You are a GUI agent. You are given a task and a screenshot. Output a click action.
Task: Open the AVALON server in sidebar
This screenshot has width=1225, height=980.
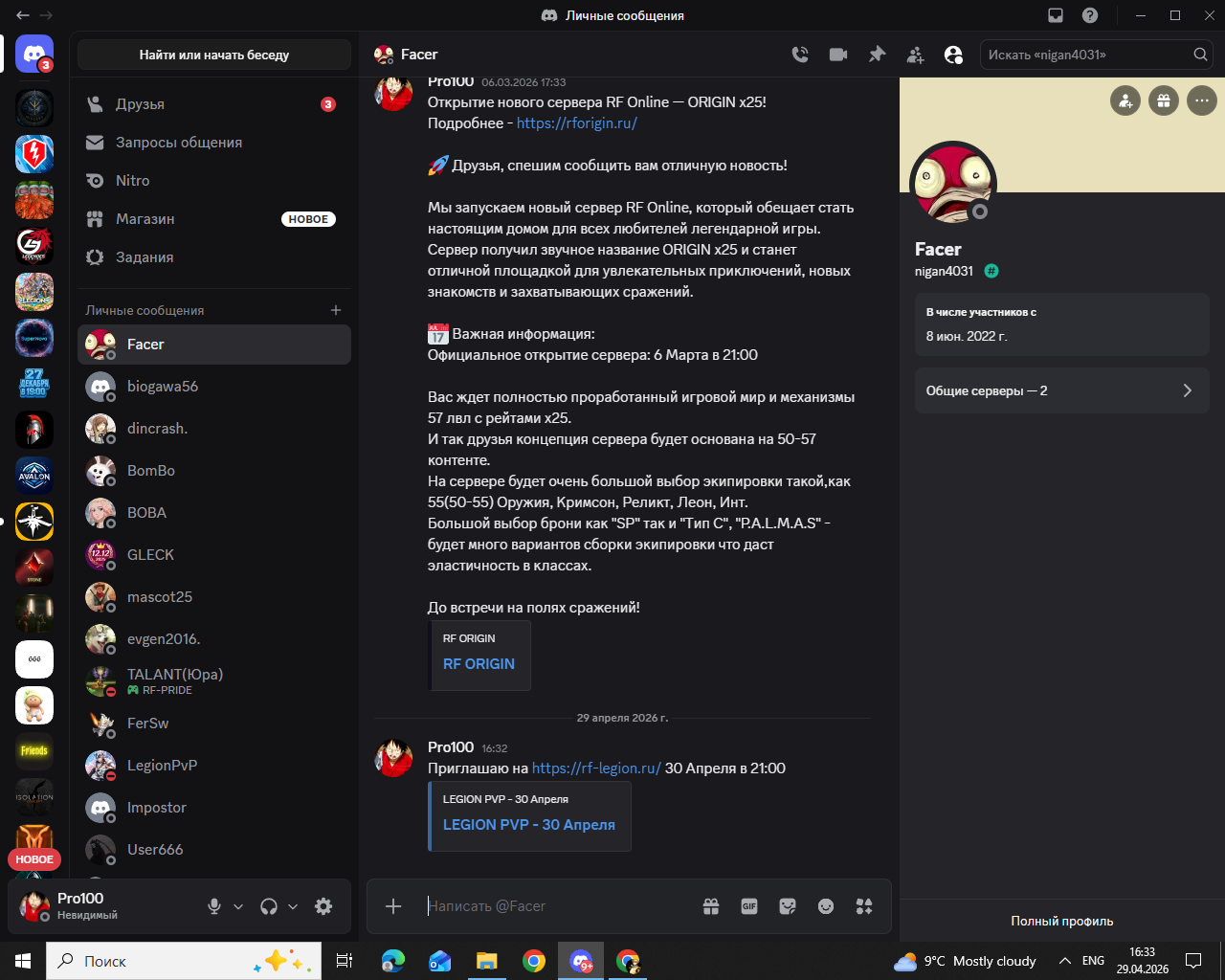[34, 476]
